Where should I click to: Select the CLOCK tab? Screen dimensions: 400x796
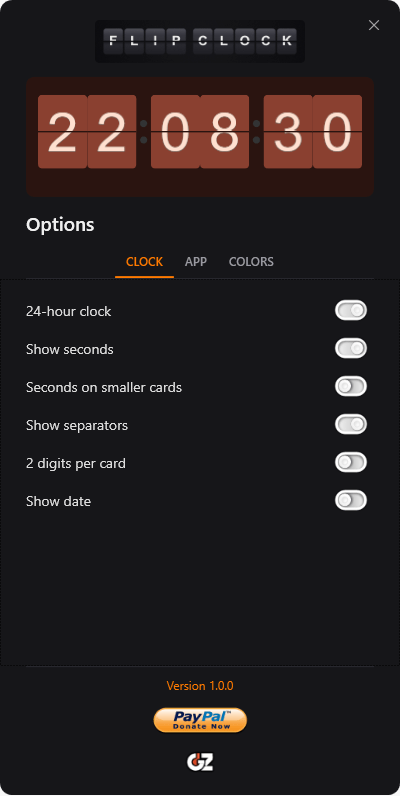145,262
